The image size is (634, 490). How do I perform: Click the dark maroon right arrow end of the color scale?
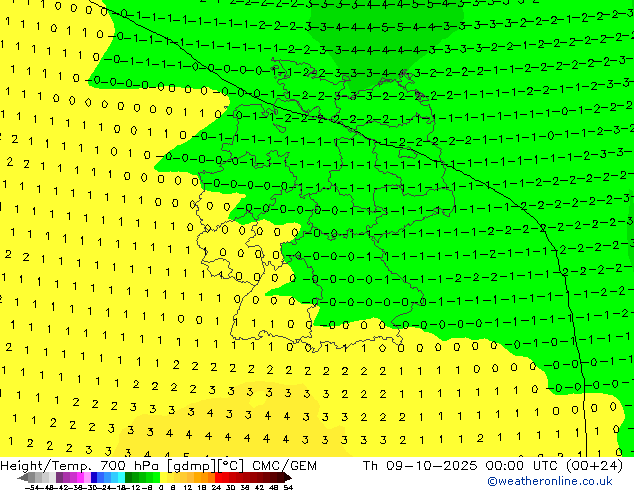[x=287, y=477]
